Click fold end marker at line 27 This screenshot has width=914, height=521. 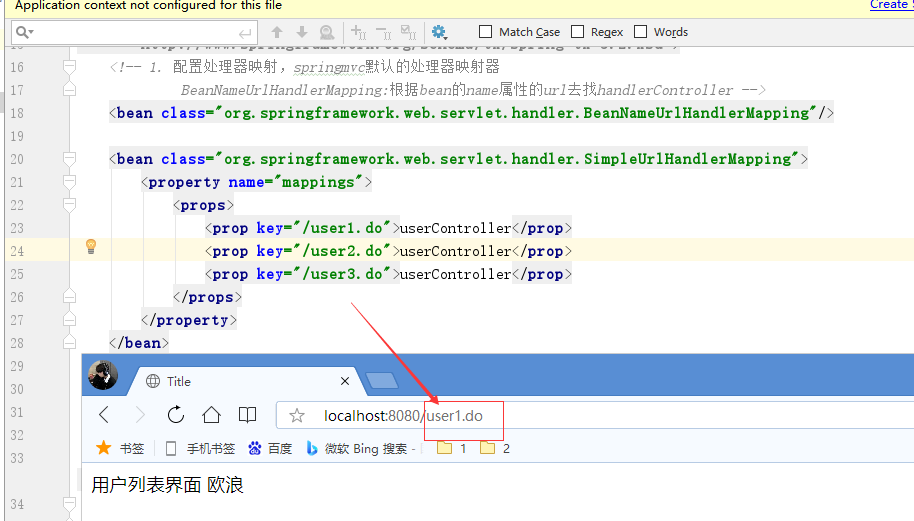[x=69, y=320]
